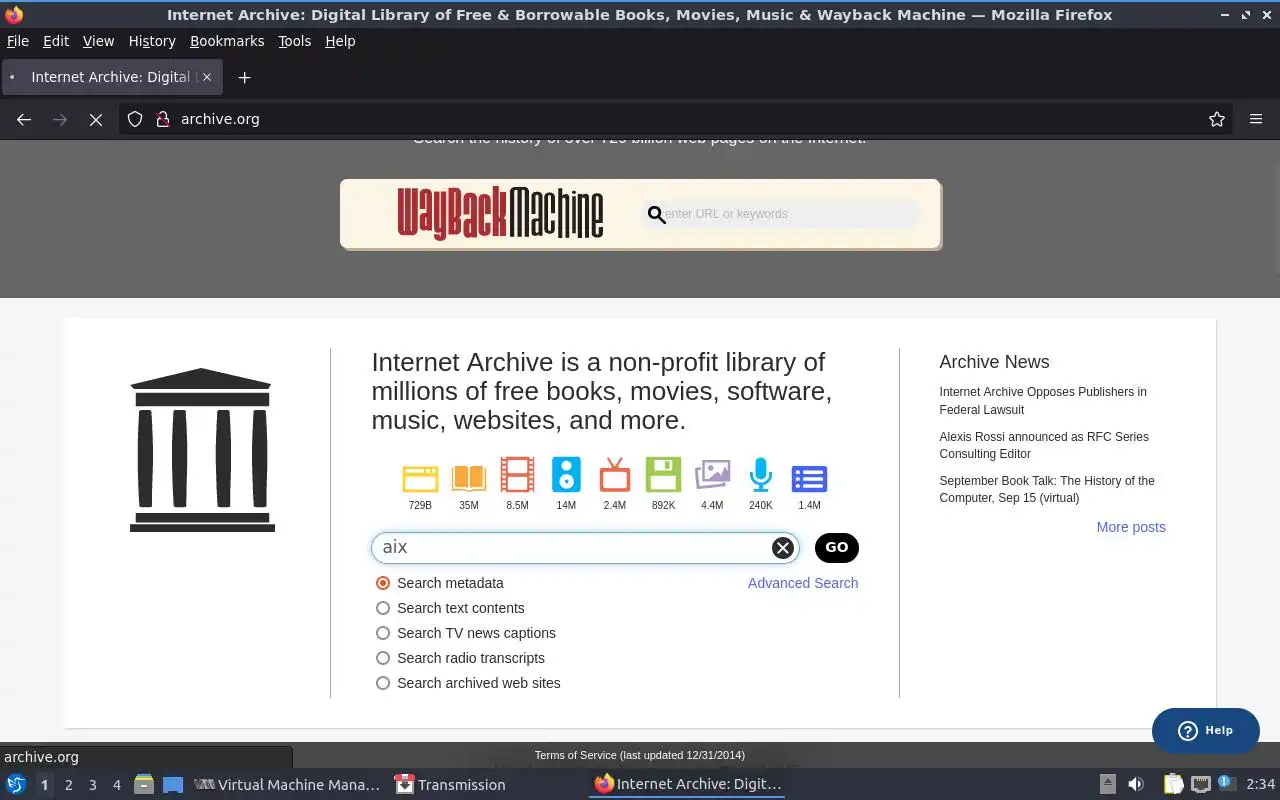Click the notification tray icon
The height and width of the screenshot is (800, 1280).
(x=1227, y=783)
